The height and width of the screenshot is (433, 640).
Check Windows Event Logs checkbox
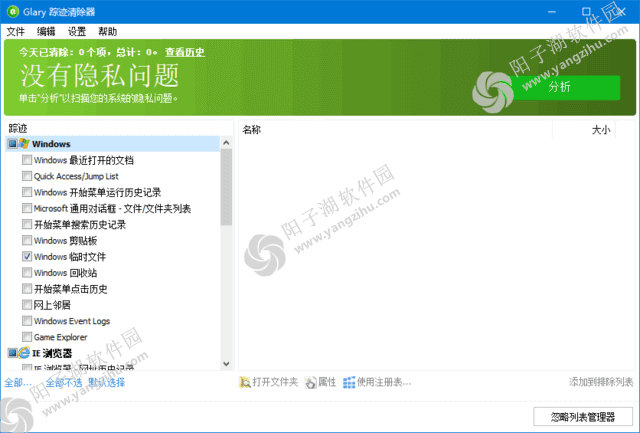[27, 321]
